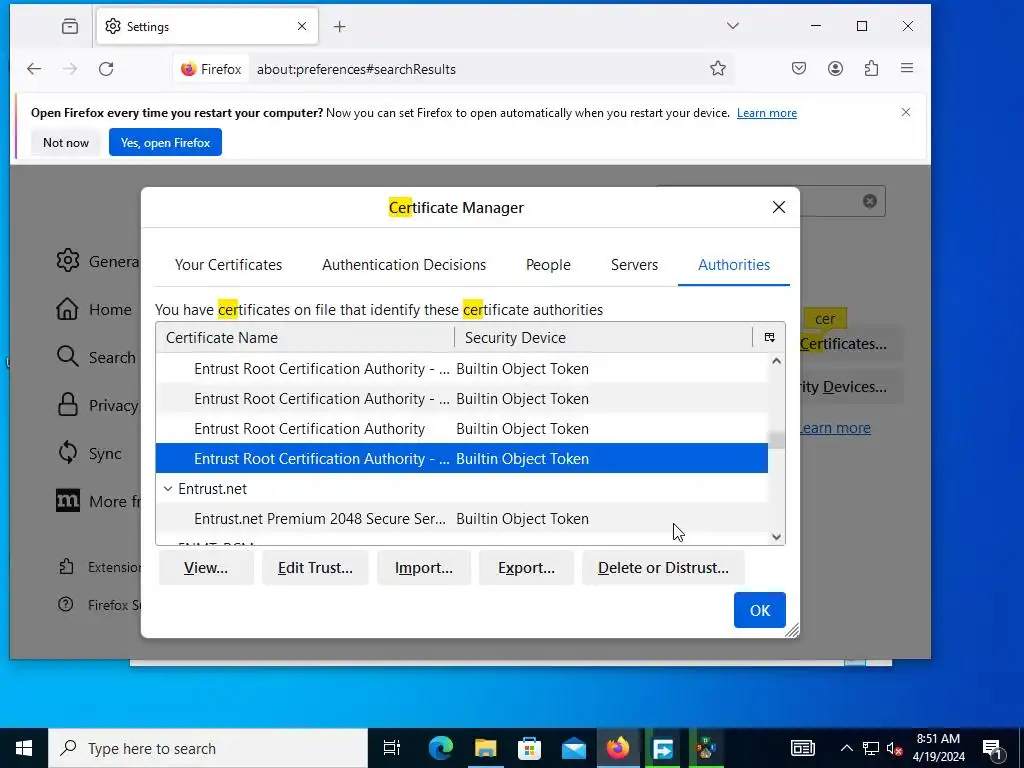Click the Learn more link in notification
Screen dimensions: 1024x768
pyautogui.click(x=767, y=113)
